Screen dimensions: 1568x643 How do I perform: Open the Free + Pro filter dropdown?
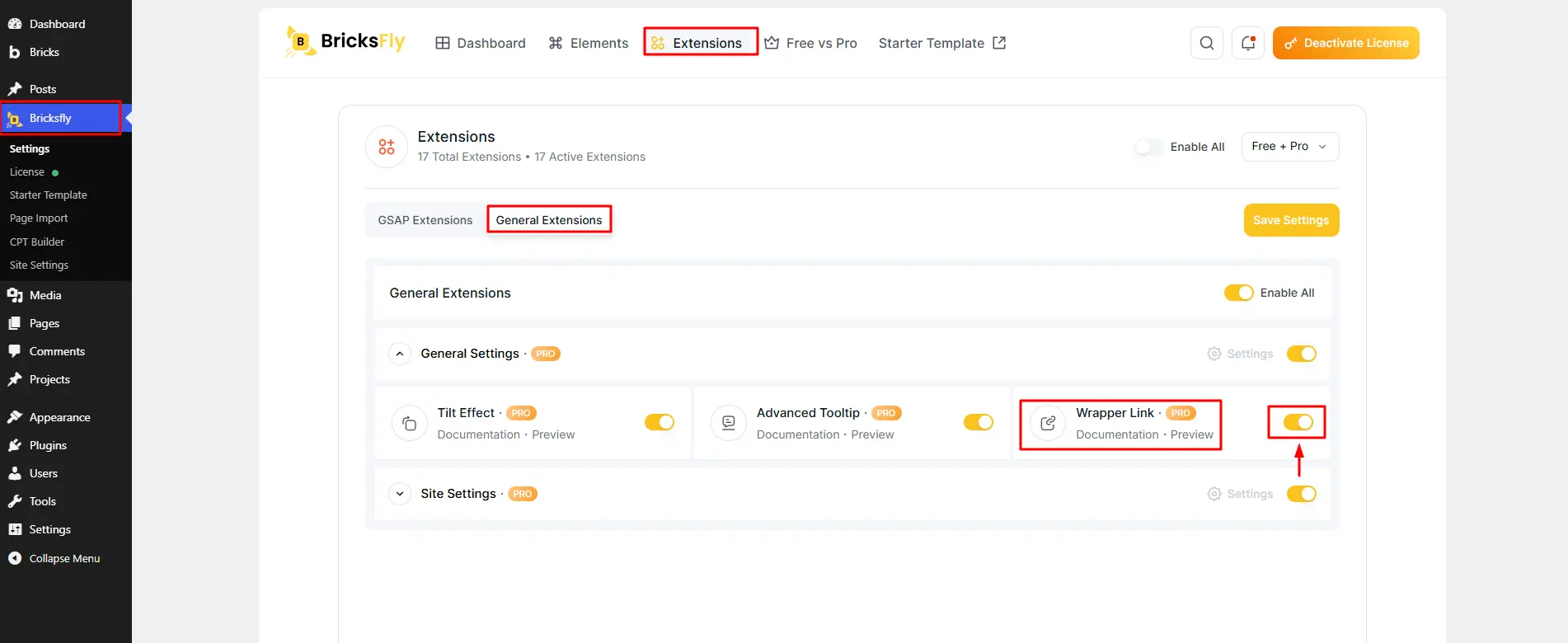[x=1289, y=147]
